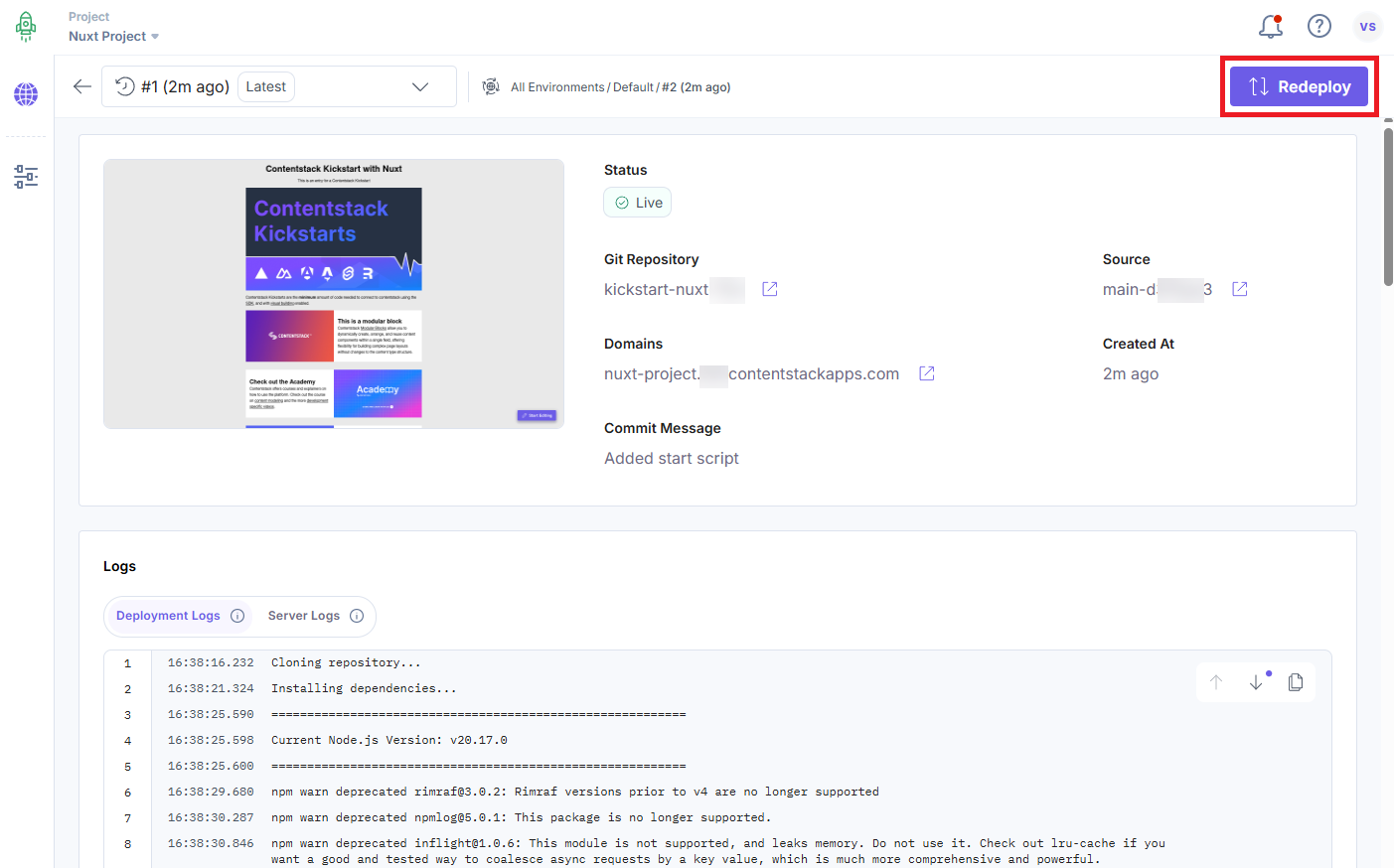Screen dimensions: 1394x868
Task: Click the 'Current Node.js Version: v20.17.0' line
Action: pyautogui.click(x=389, y=740)
